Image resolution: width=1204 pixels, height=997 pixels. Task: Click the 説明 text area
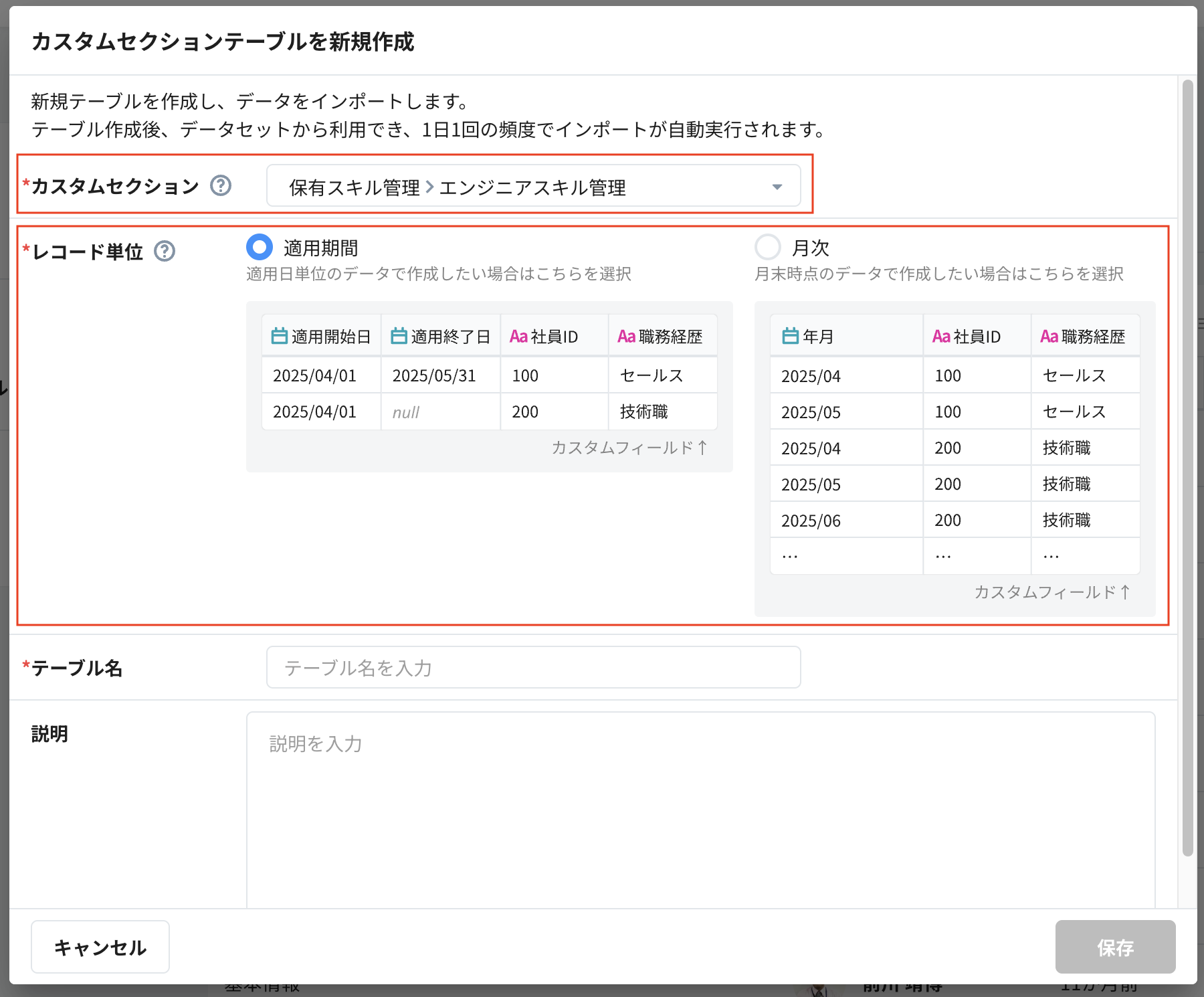point(700,810)
